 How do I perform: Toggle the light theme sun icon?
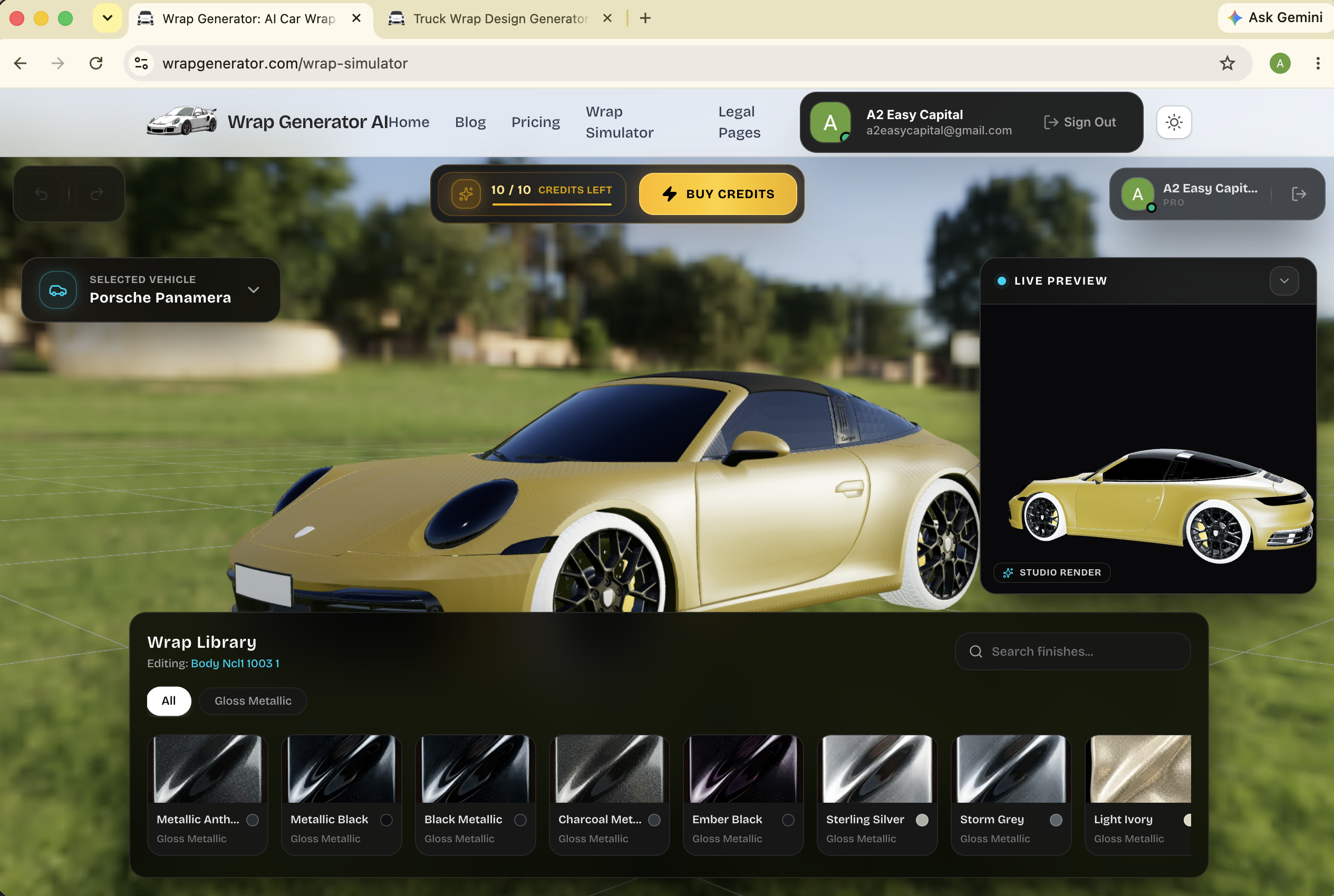click(x=1174, y=122)
